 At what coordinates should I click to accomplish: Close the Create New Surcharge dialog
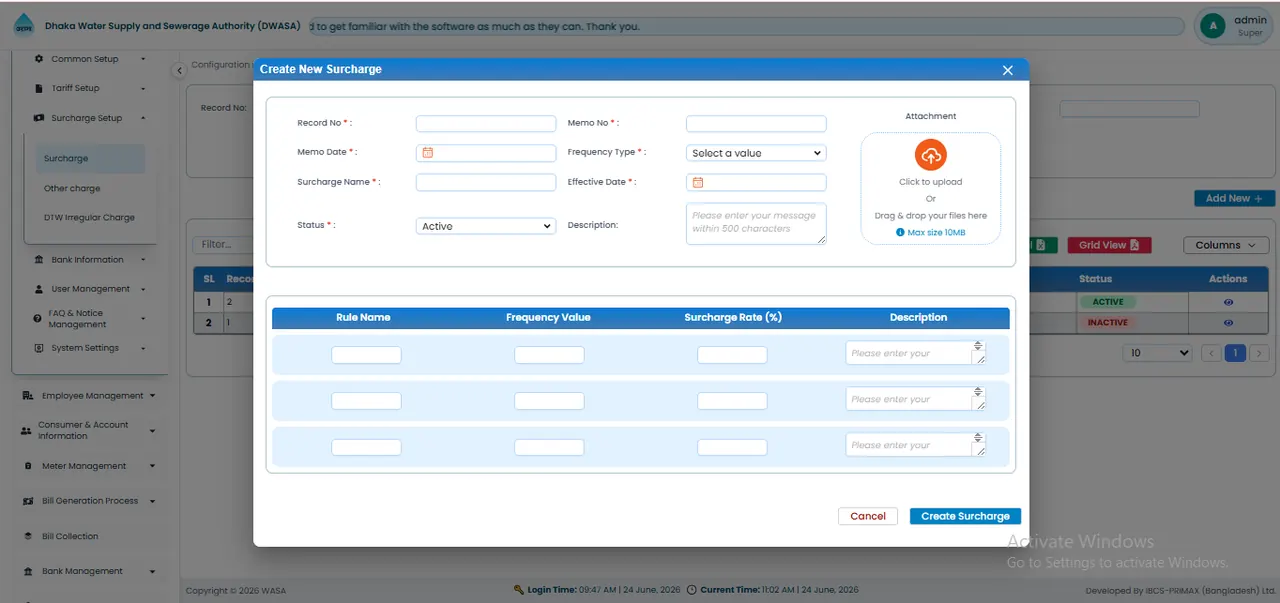point(1008,70)
